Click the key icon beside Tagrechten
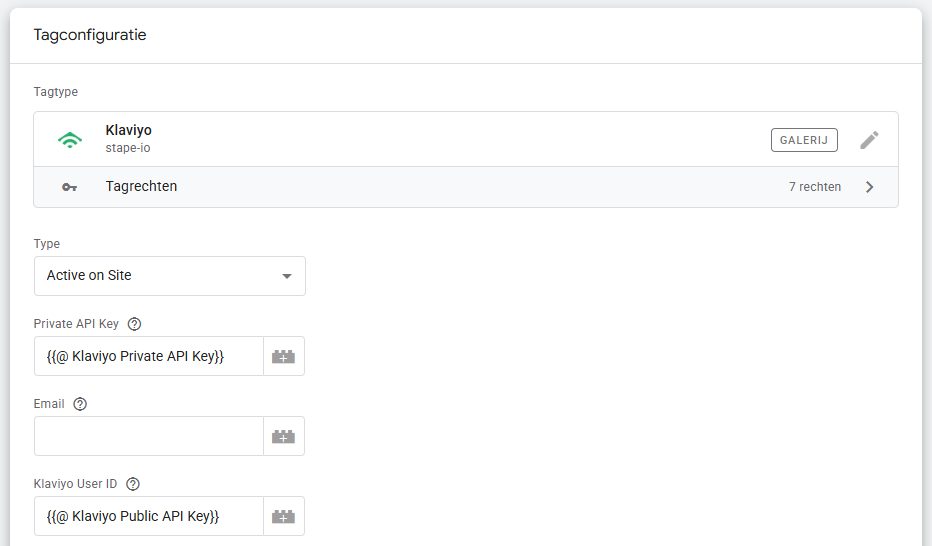This screenshot has height=546, width=932. coord(69,187)
